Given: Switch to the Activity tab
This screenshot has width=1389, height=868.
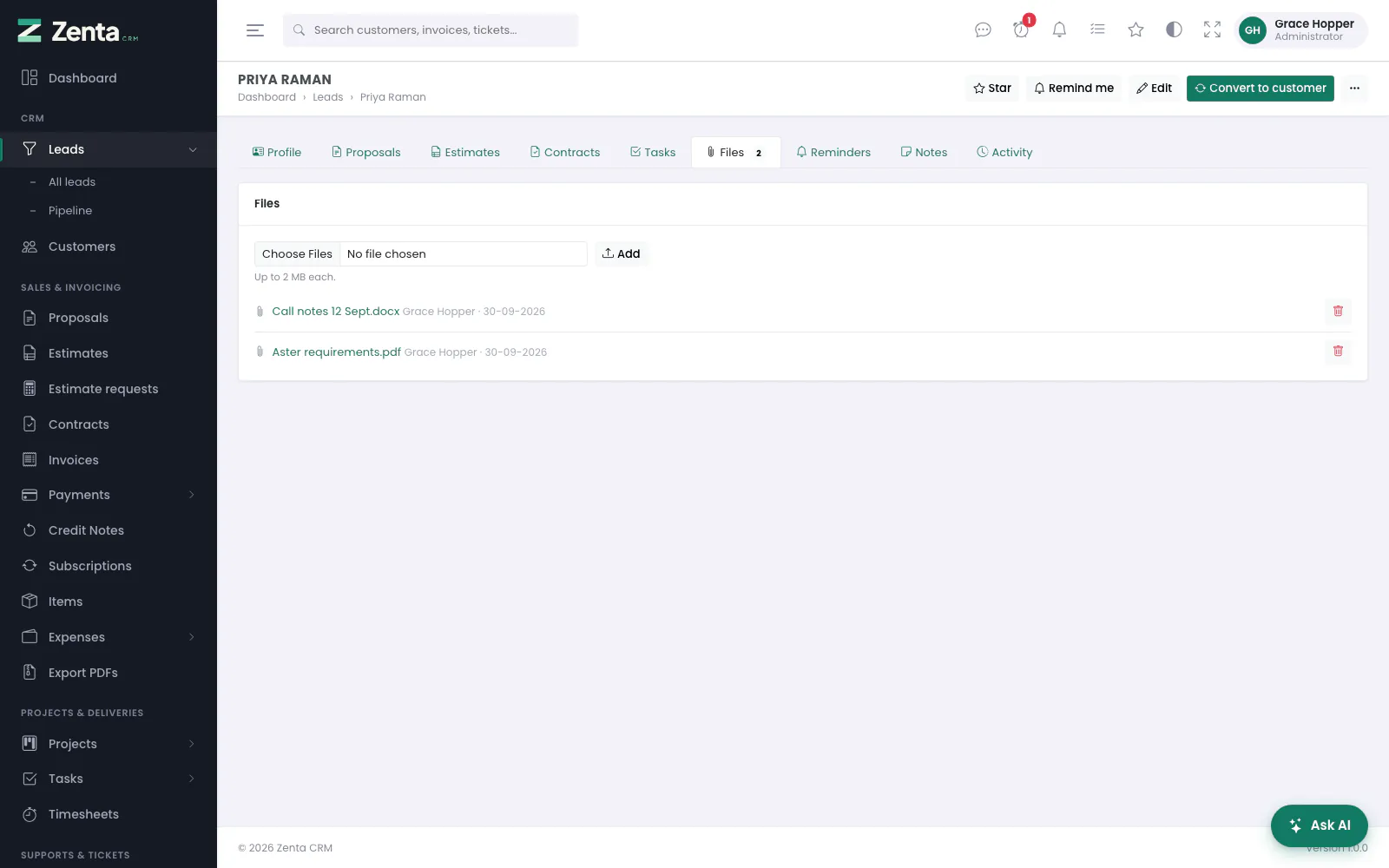Looking at the screenshot, I should (1004, 152).
